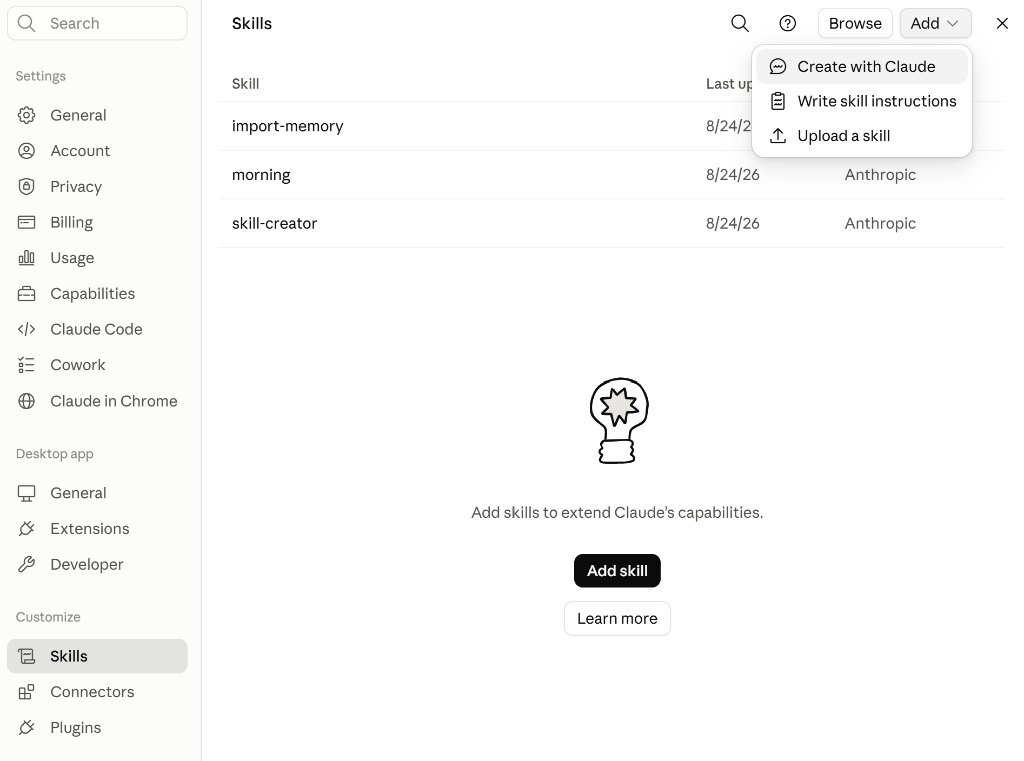
Task: Click Anthropic in the morning row
Action: coord(880,175)
